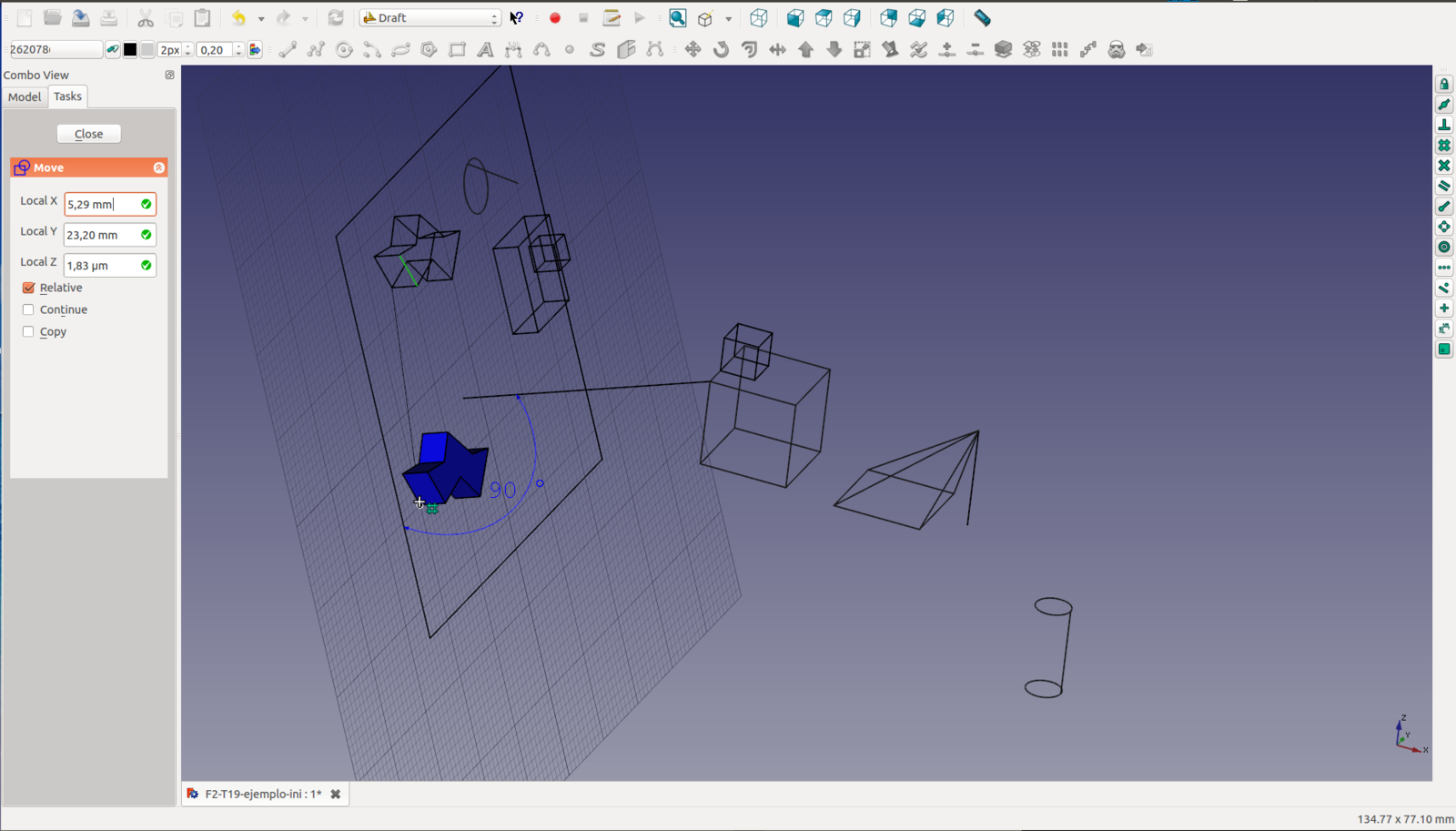Image resolution: width=1456 pixels, height=831 pixels.
Task: Check the Copy option
Action: click(29, 332)
